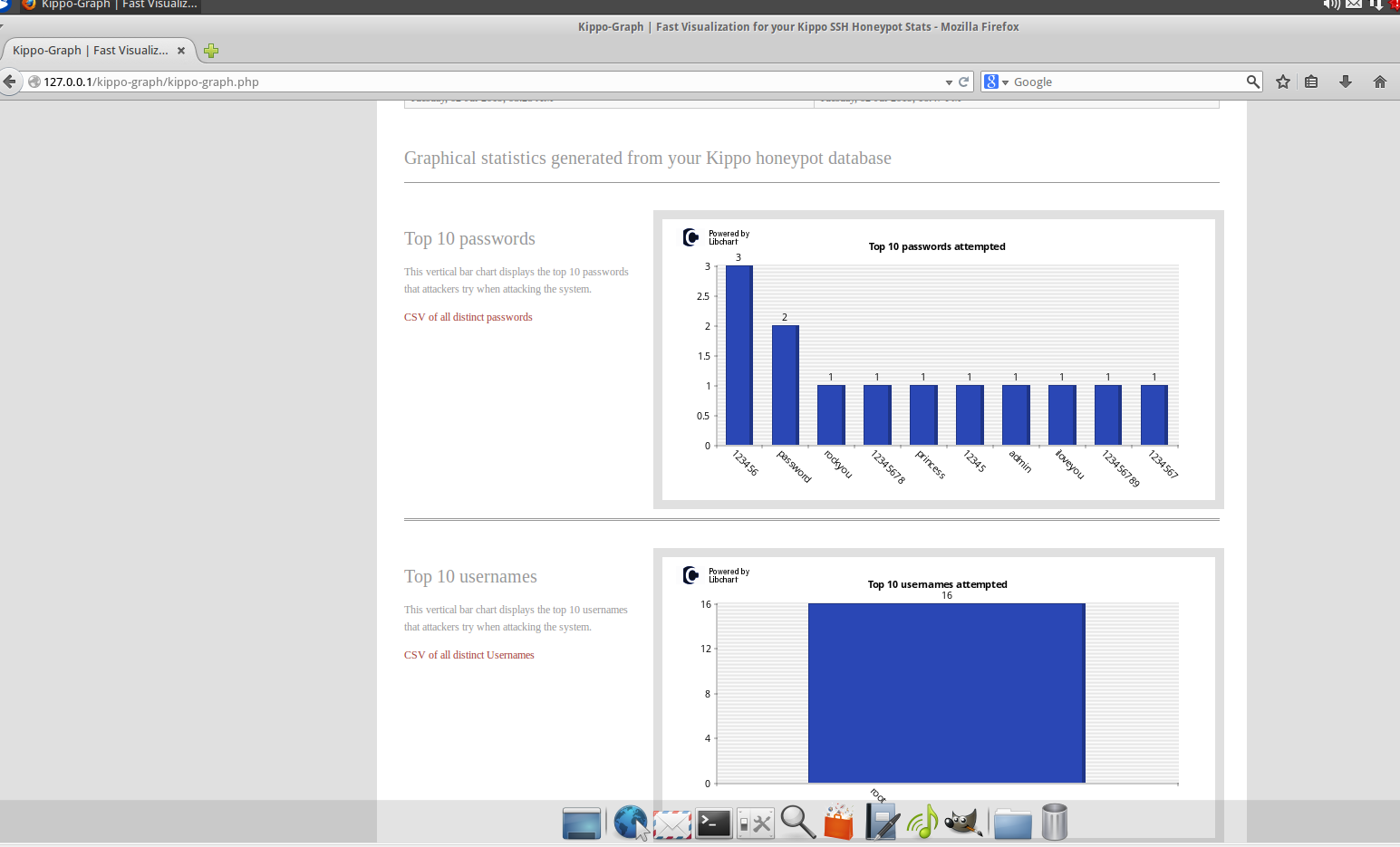This screenshot has width=1400, height=847.
Task: Click the 'Top 10 passwords' heading
Action: tap(469, 239)
